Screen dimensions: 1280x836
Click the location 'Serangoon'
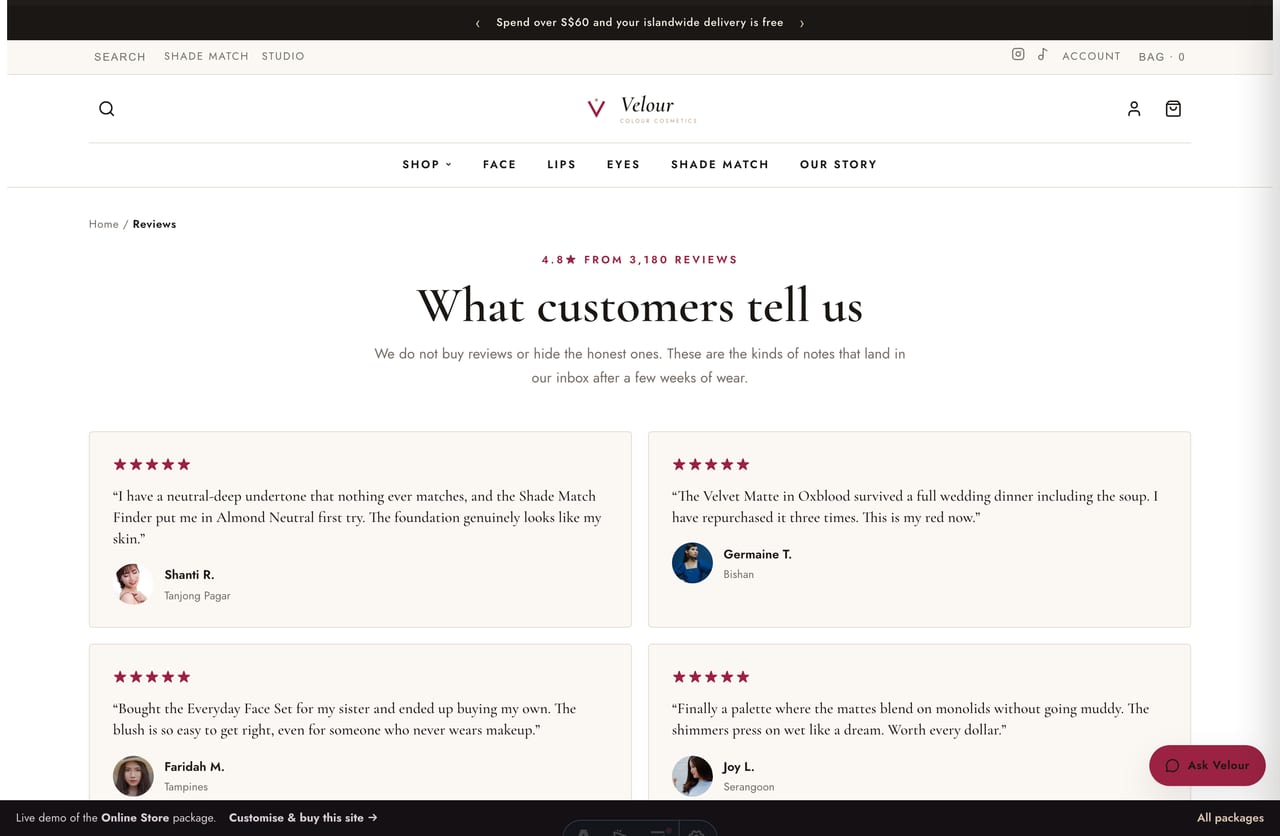pyautogui.click(x=749, y=788)
